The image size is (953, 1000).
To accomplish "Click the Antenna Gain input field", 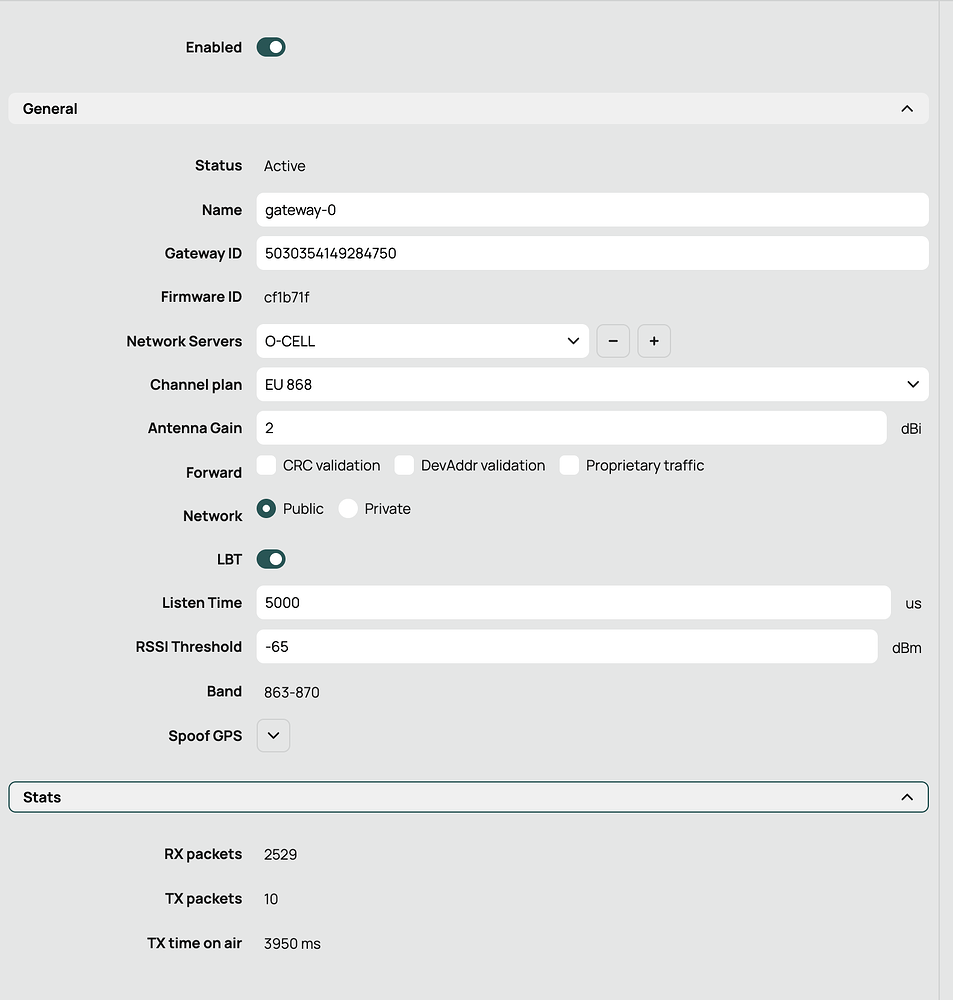I will point(571,428).
